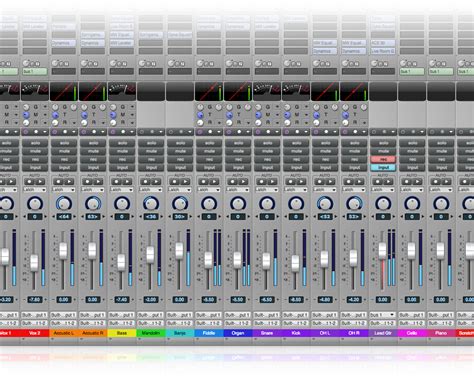Click the Vox 2 automation play-arrow button
This screenshot has height=378, width=474.
40,182
